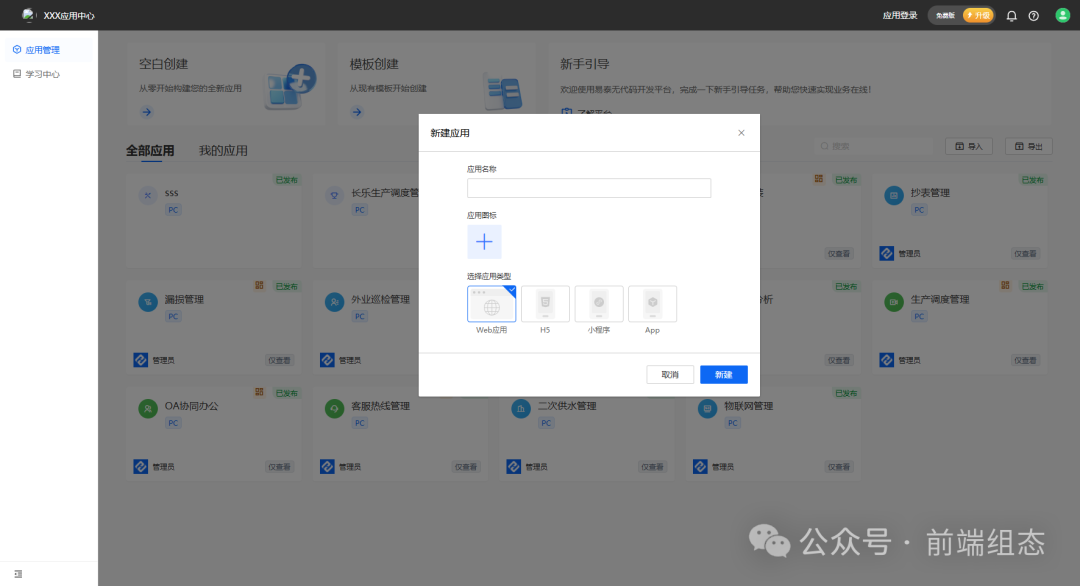1080x586 pixels.
Task: Click the PC tag on 抄表管理
Action: pyautogui.click(x=920, y=210)
